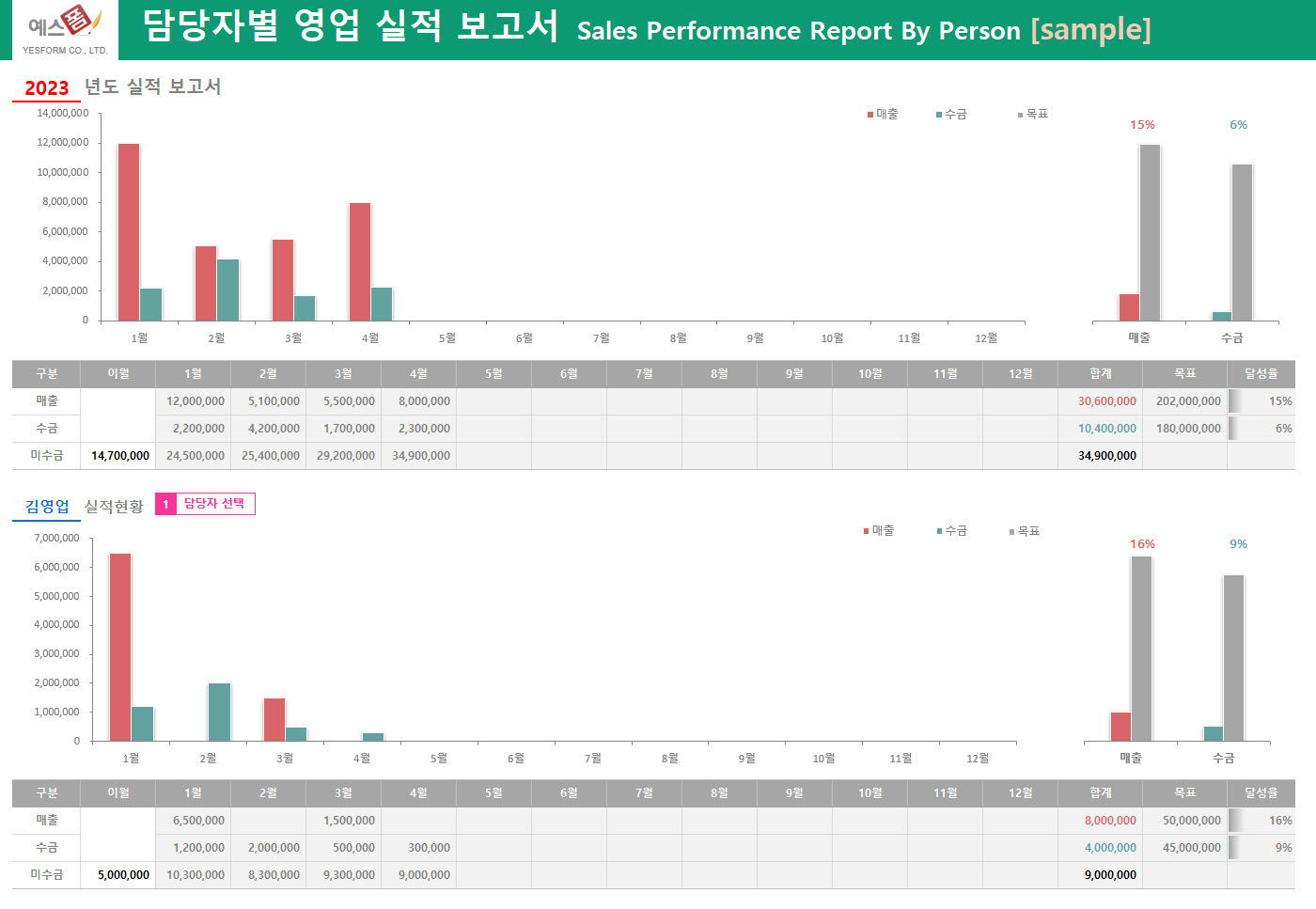
Task: Select cell 1,500,000 in the lower table
Action: coord(343,821)
